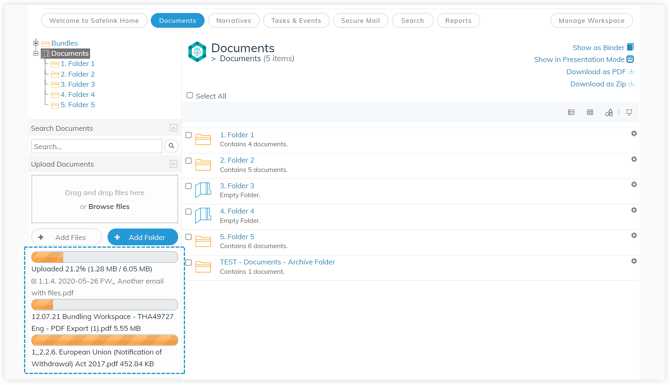Select 5. Folder 5 in the tree
The image size is (670, 385).
coord(77,105)
